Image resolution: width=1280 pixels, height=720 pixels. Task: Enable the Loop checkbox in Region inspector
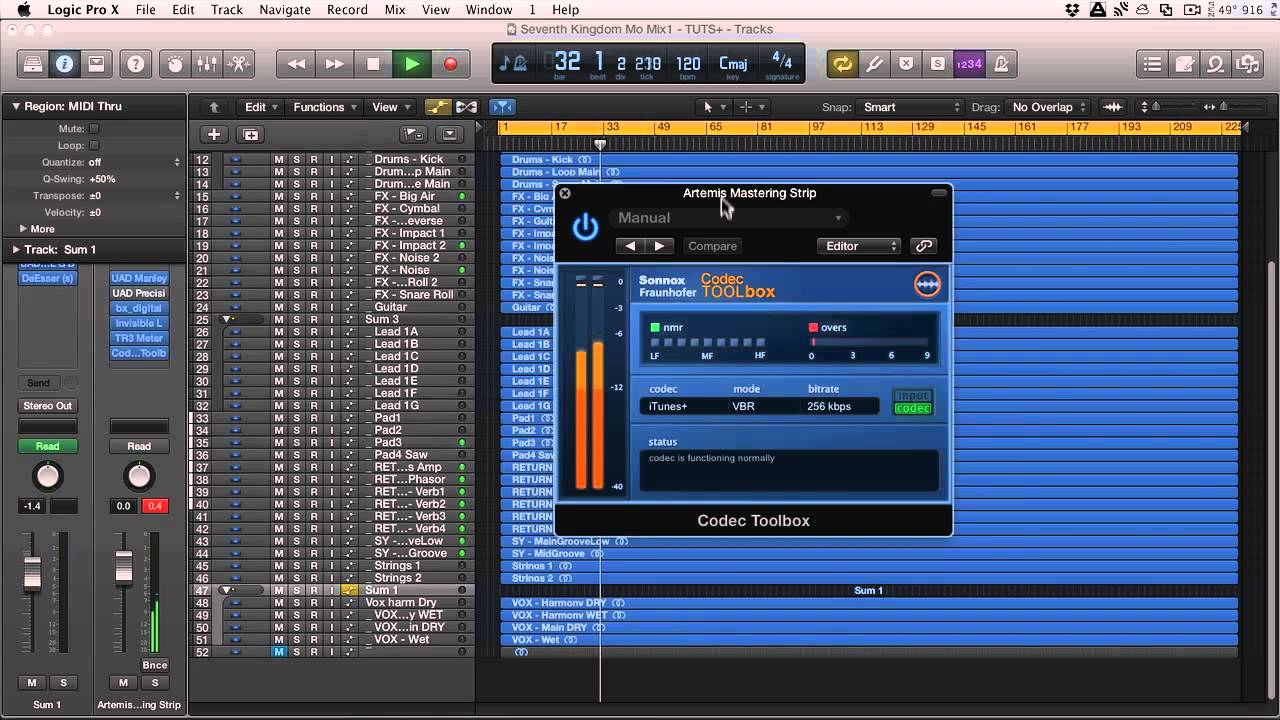94,145
